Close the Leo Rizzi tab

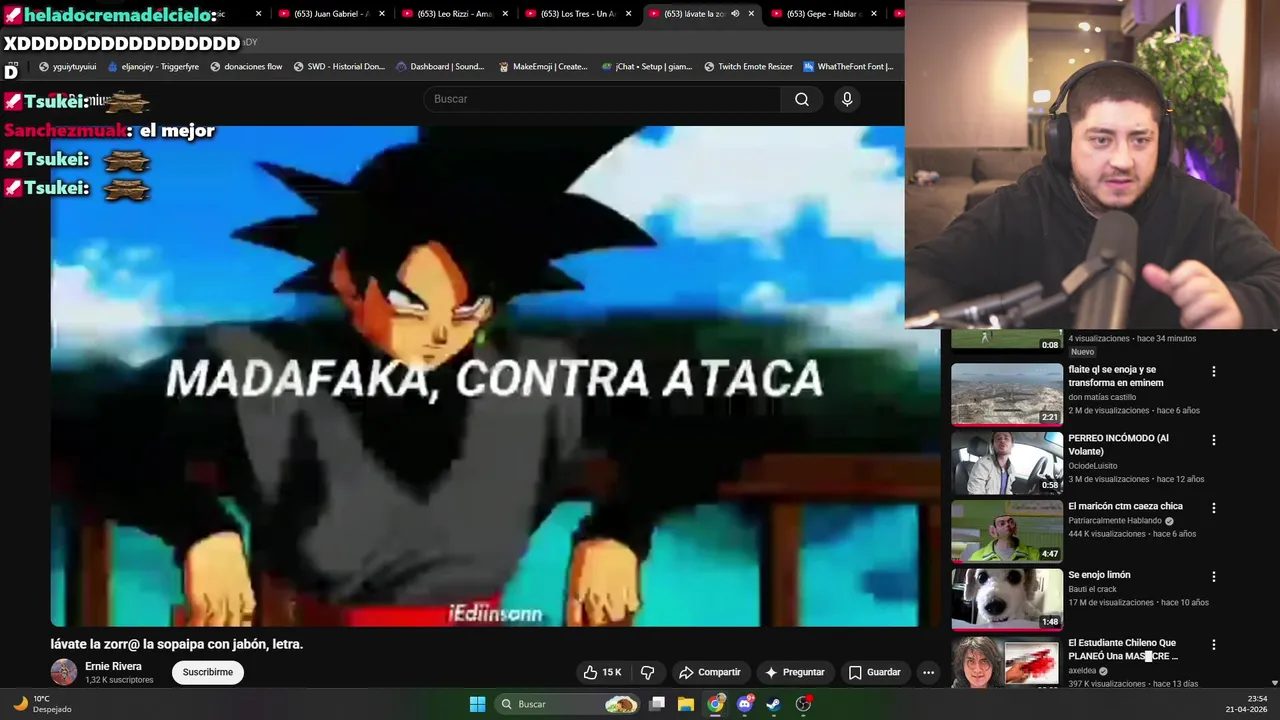point(505,14)
